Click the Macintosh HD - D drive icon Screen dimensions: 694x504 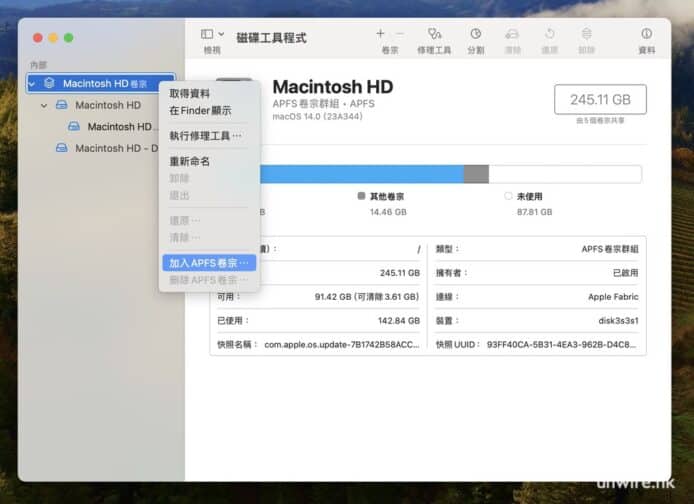(62, 148)
